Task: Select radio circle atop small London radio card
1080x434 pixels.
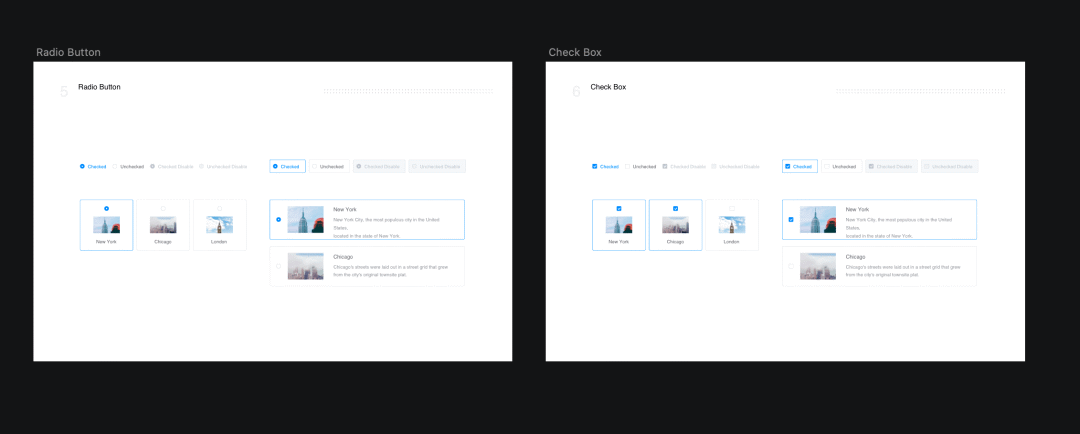Action: pyautogui.click(x=219, y=208)
